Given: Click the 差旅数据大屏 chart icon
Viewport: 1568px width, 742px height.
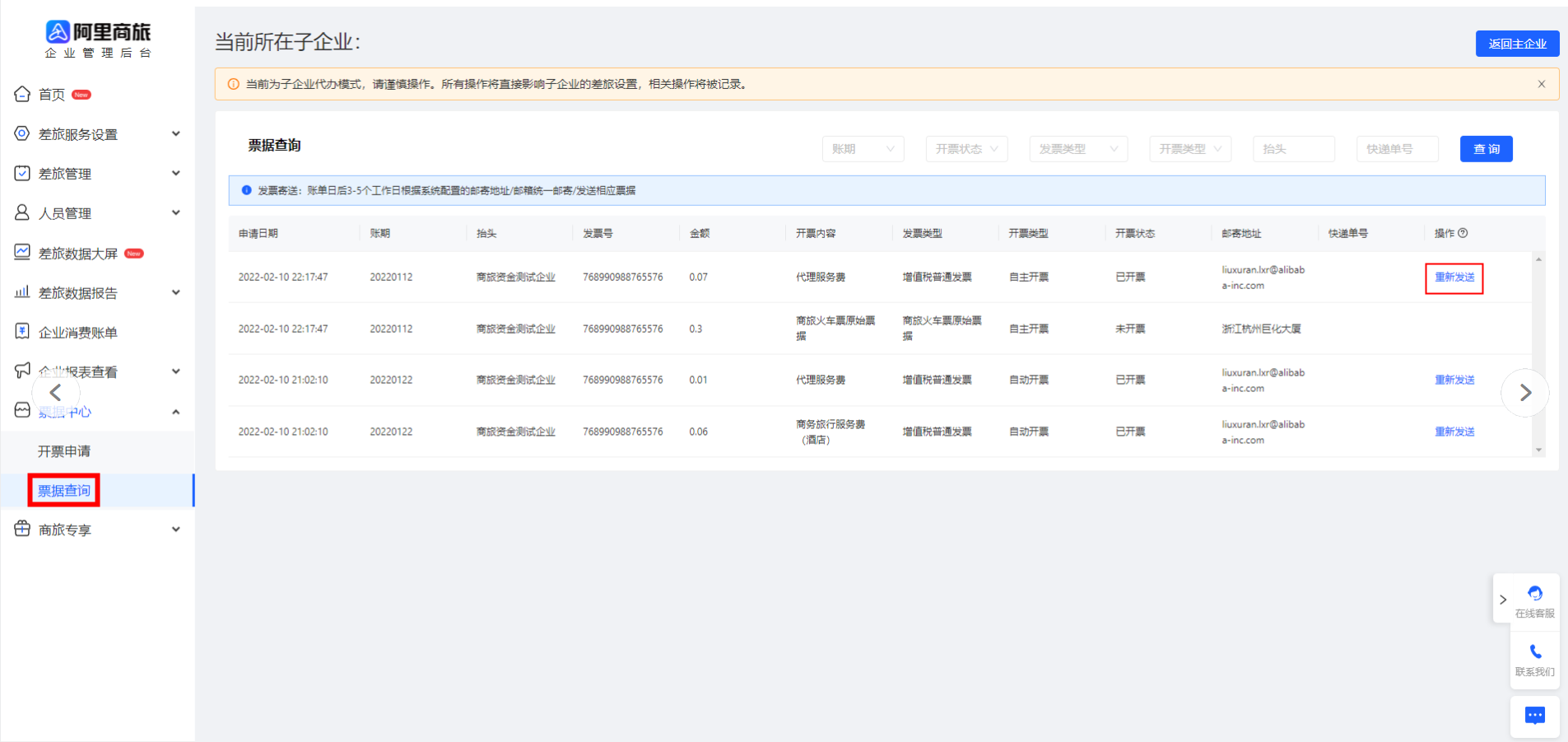Looking at the screenshot, I should coord(22,252).
